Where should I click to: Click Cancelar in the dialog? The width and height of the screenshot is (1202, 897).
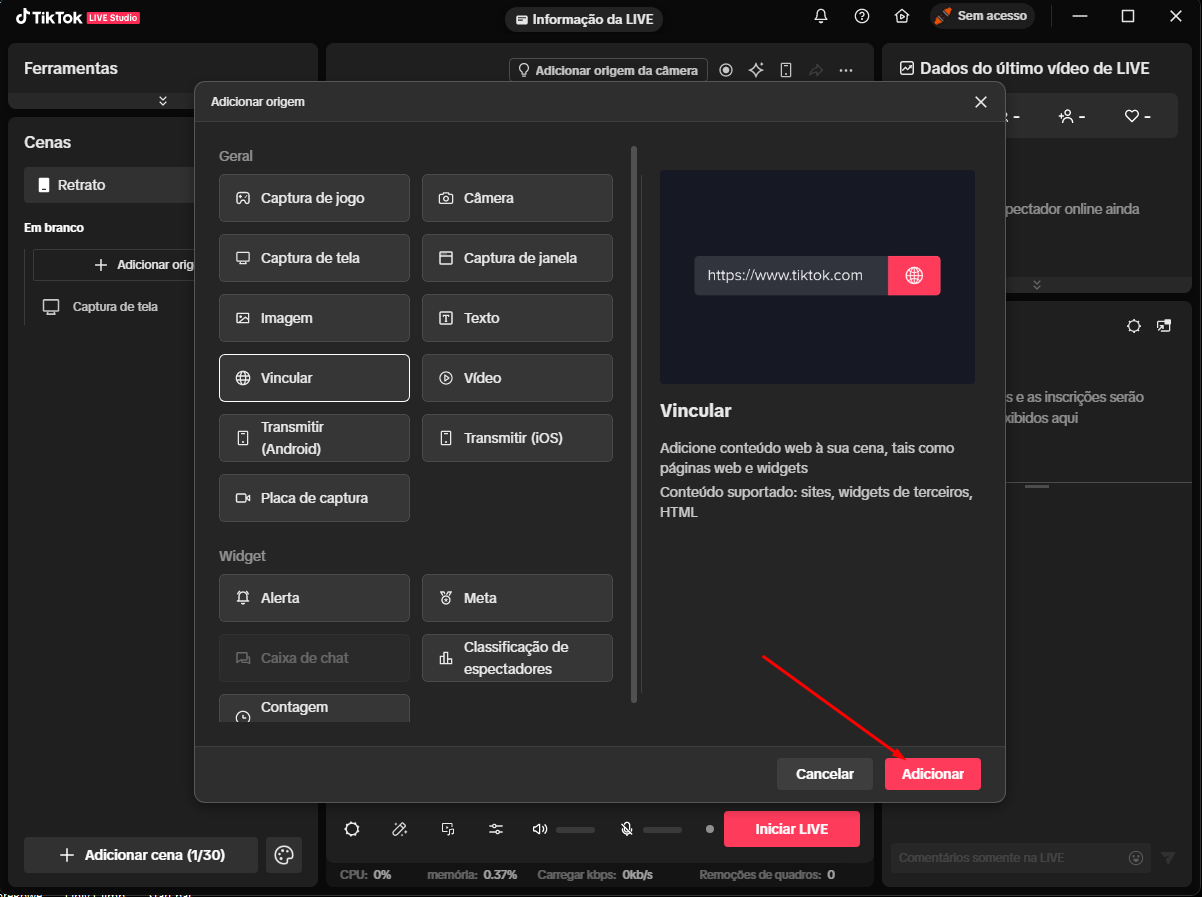(x=825, y=774)
